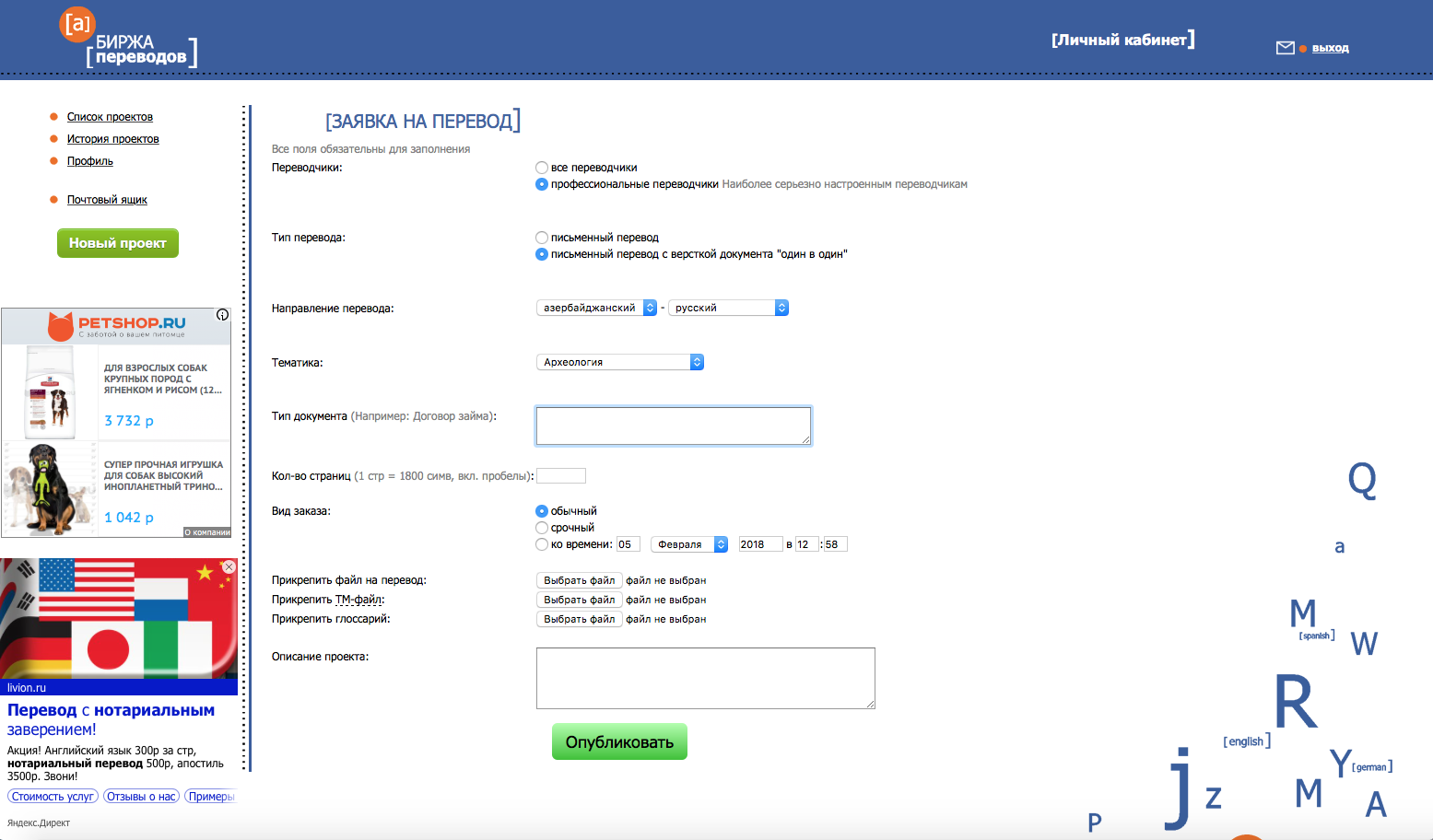Click the 'Описание проекта' text area
This screenshot has width=1433, height=840.
click(706, 678)
